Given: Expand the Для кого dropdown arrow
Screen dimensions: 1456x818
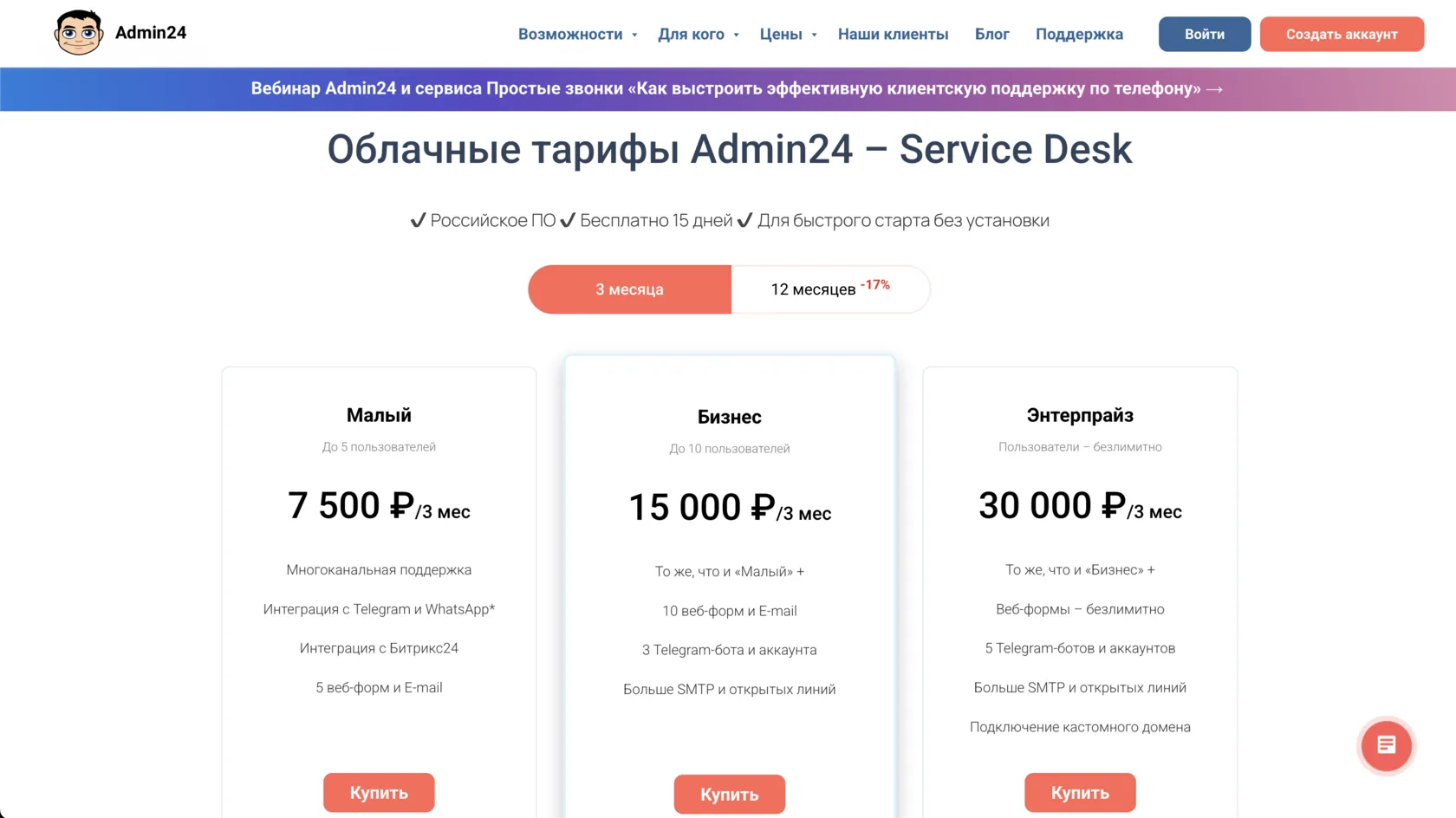Looking at the screenshot, I should 736,35.
